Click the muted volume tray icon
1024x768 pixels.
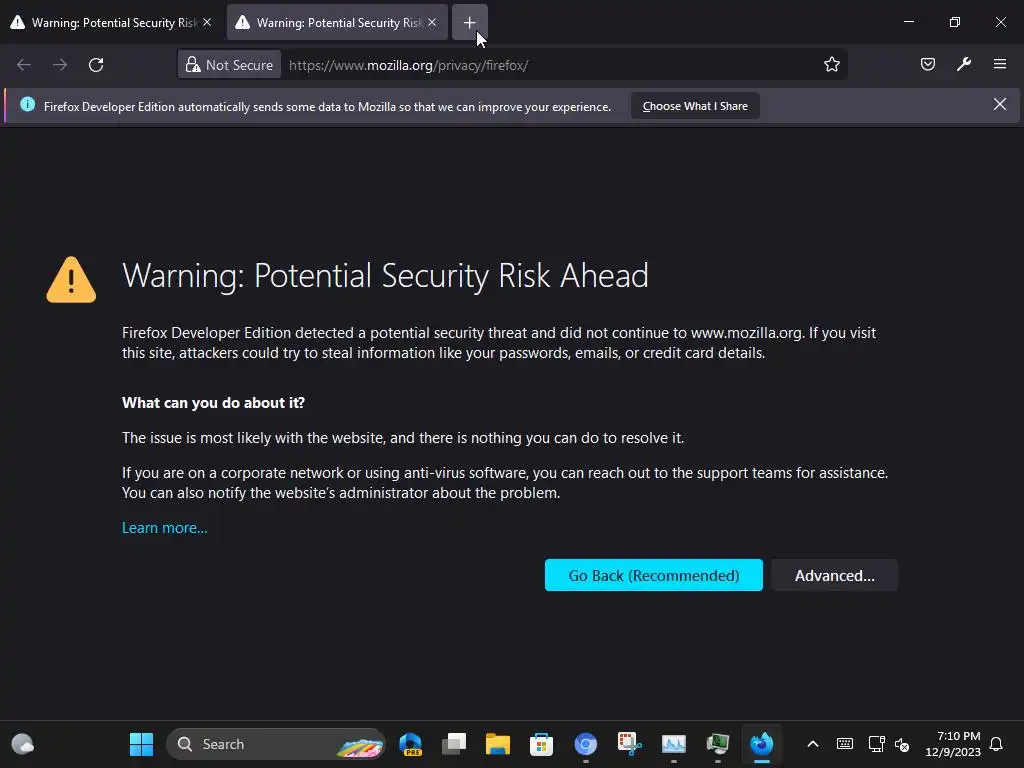tap(902, 744)
